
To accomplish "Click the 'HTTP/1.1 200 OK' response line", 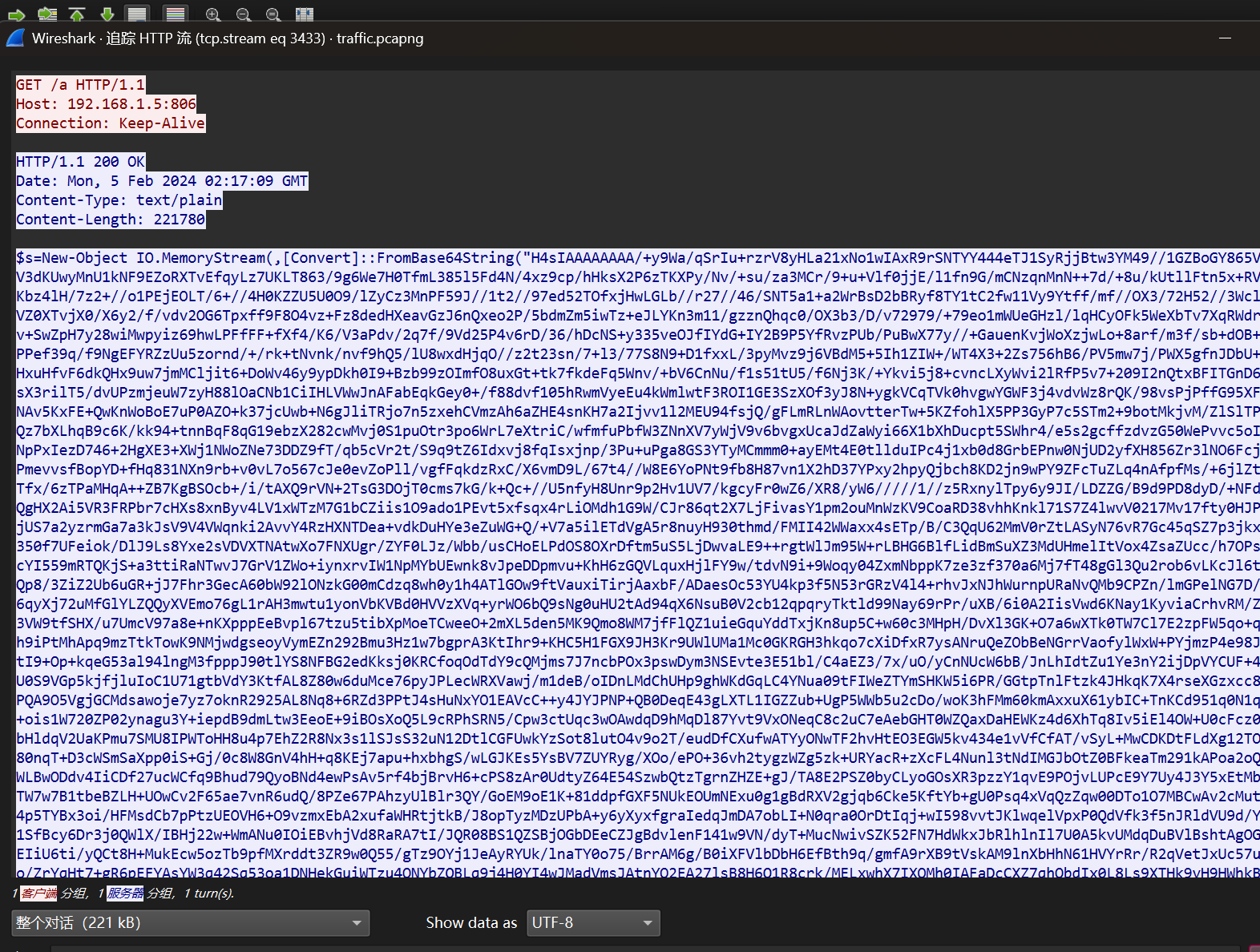I will [81, 161].
